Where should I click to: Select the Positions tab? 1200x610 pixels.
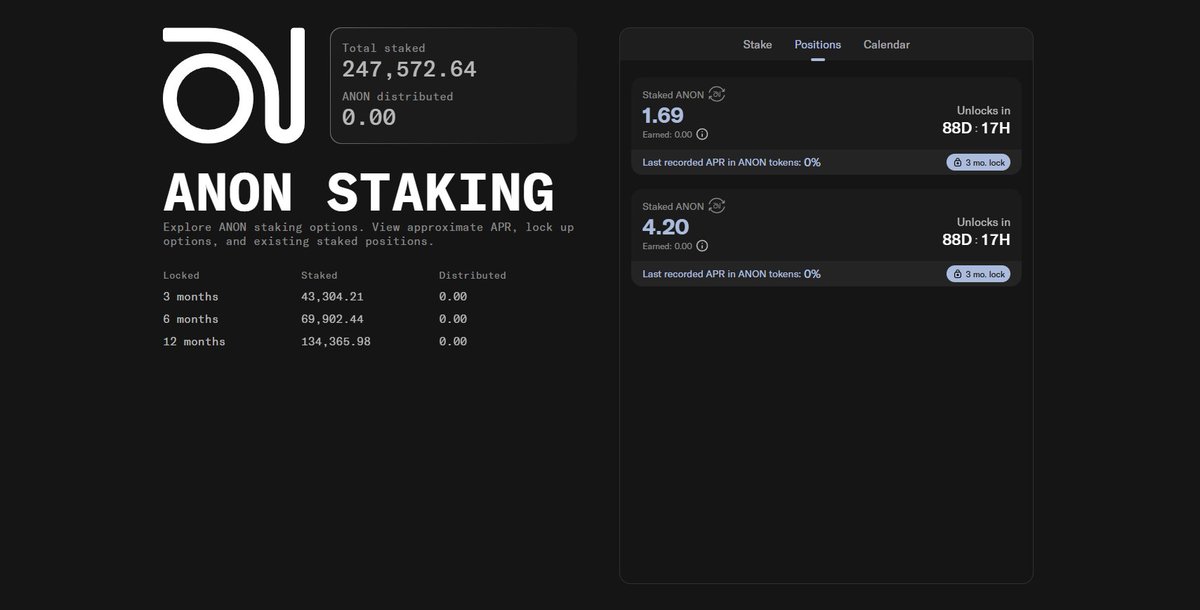[x=817, y=44]
